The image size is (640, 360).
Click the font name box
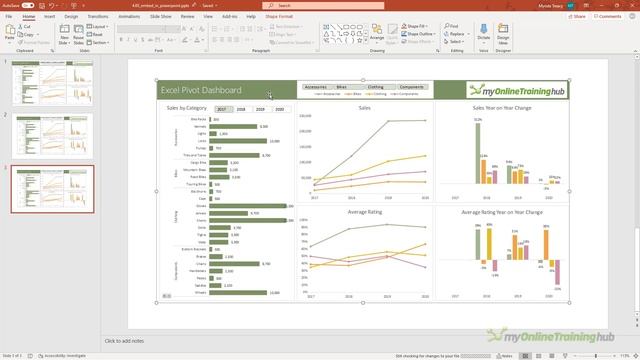(x=141, y=29)
